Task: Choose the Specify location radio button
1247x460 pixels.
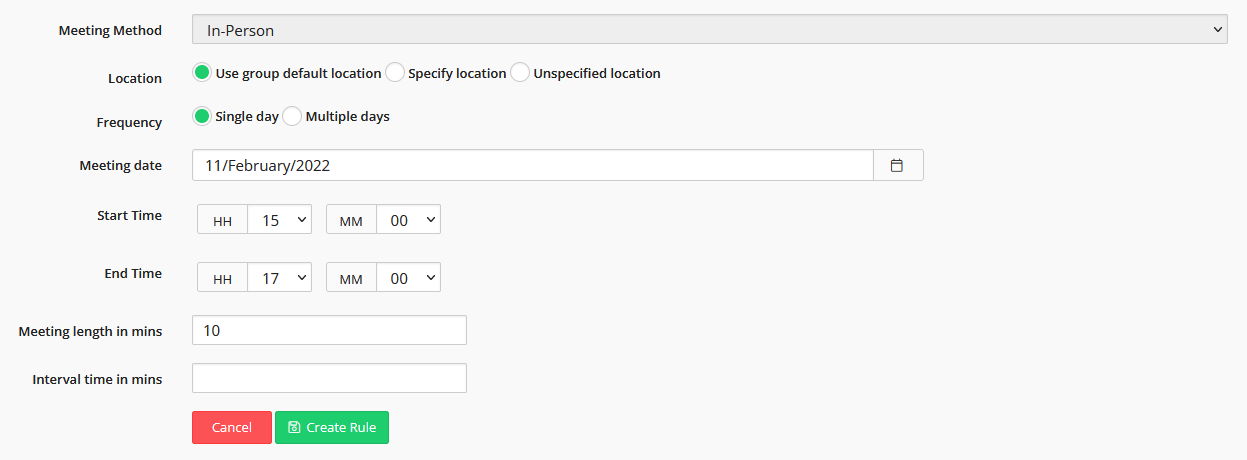Action: pyautogui.click(x=395, y=73)
